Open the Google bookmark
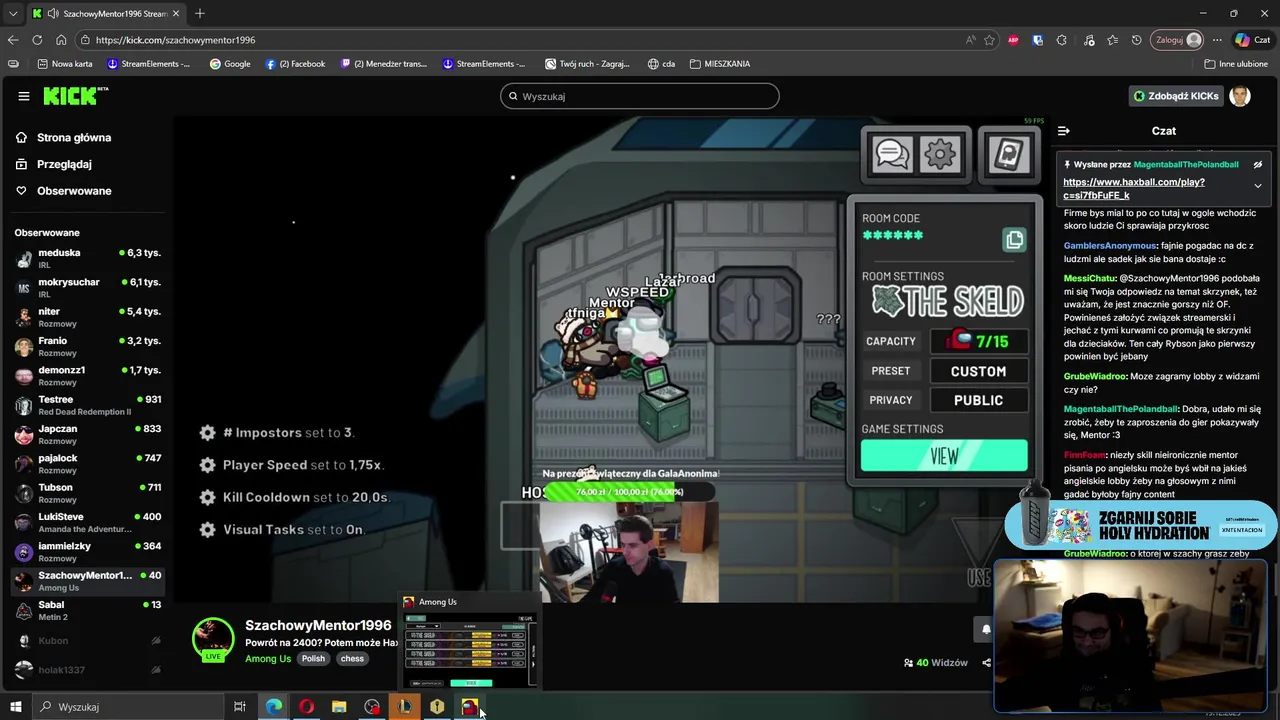Viewport: 1280px width, 720px height. [x=230, y=64]
